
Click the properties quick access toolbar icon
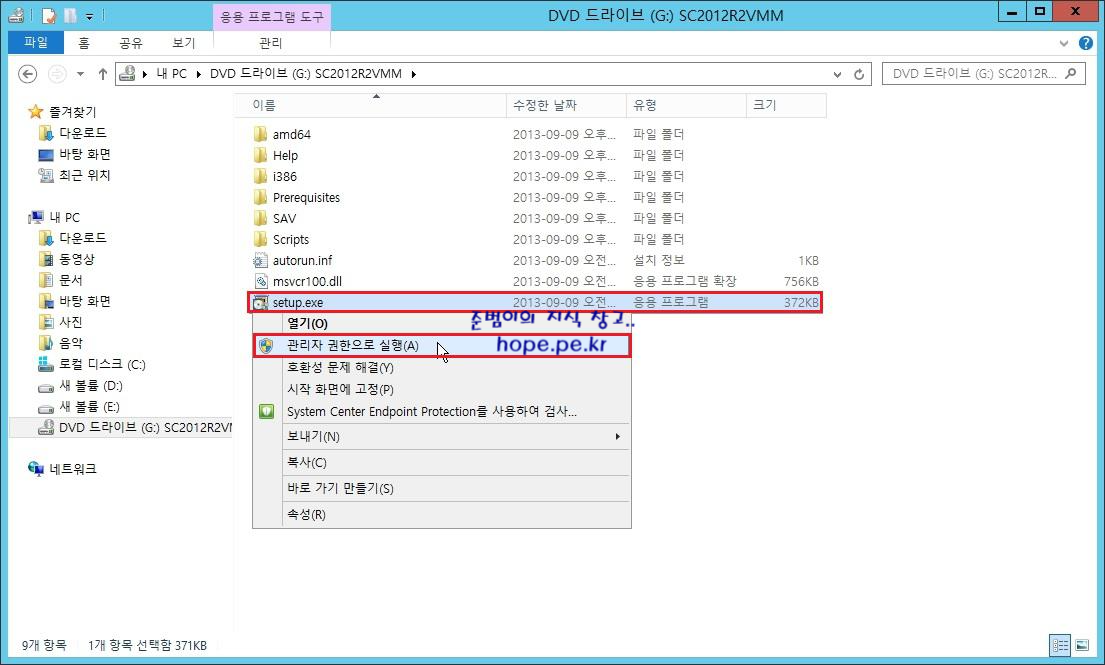(x=49, y=15)
